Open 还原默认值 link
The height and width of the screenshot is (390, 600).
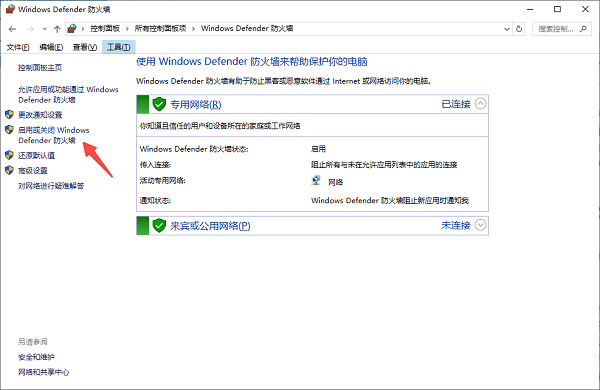(36, 155)
